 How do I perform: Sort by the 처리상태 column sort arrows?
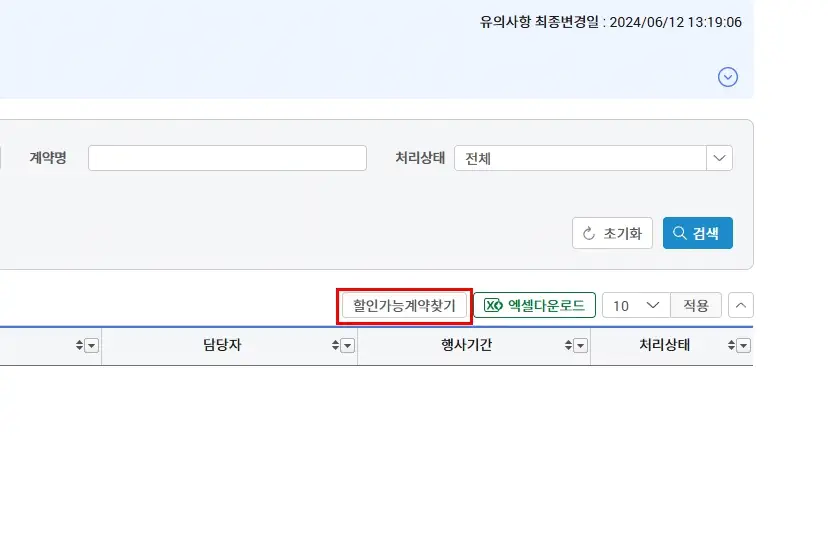coord(731,346)
